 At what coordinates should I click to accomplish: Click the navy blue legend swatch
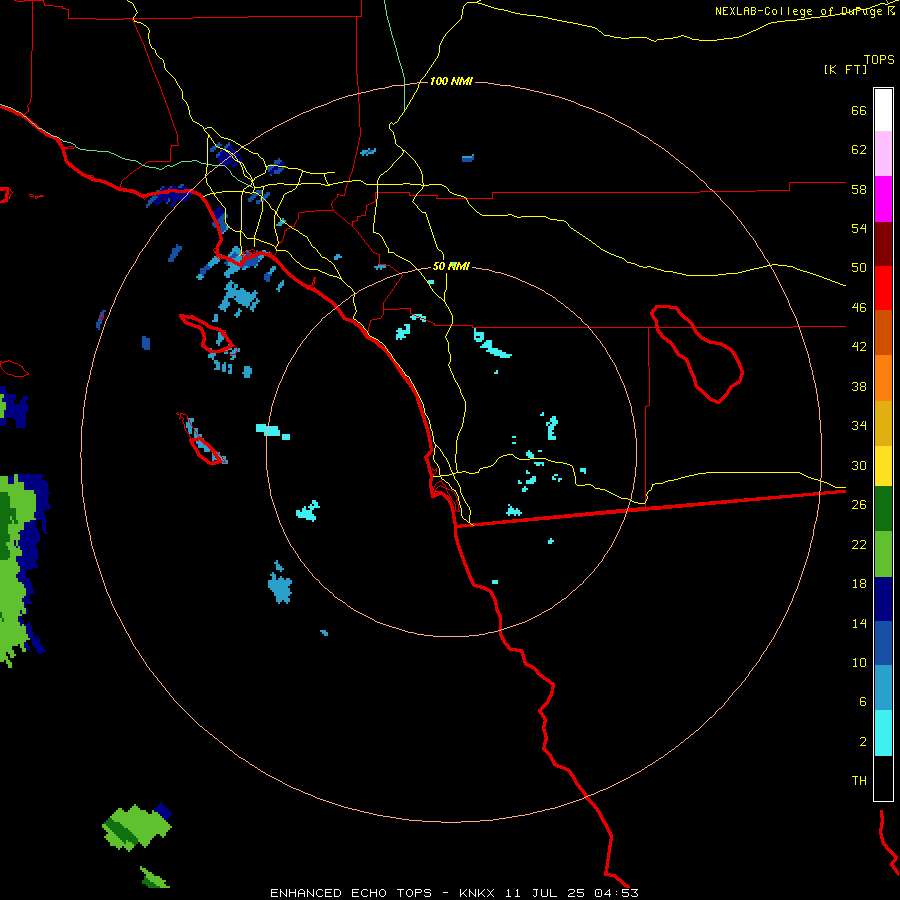click(883, 599)
